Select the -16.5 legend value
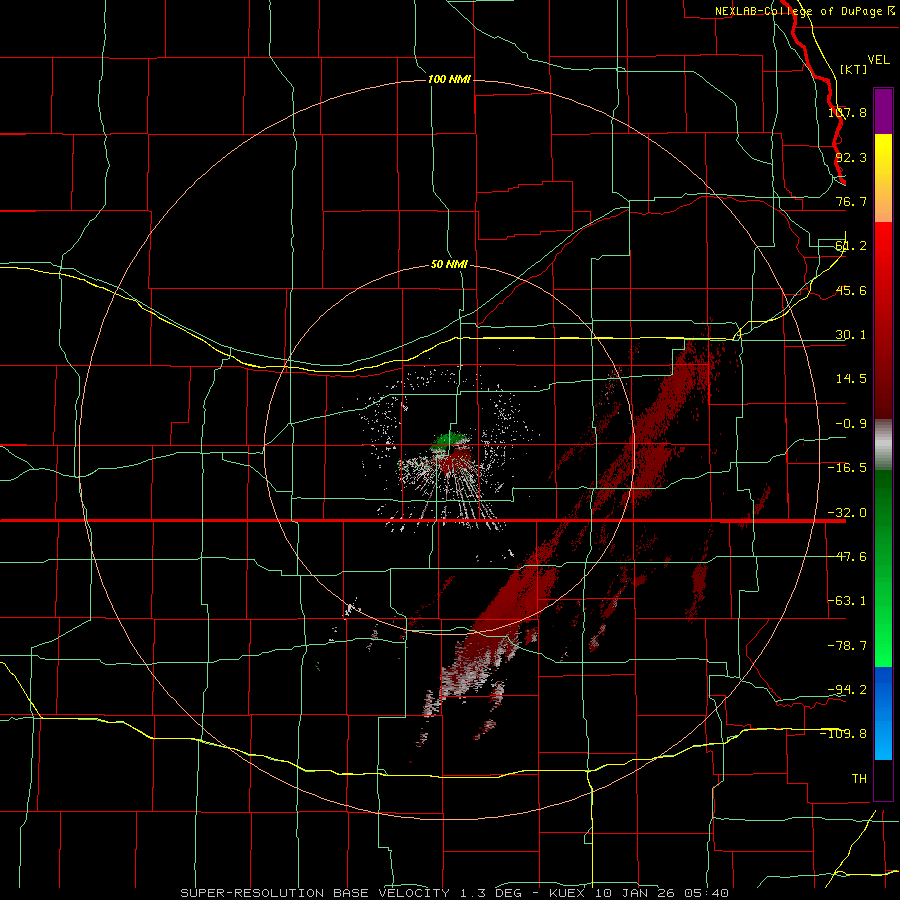 pos(847,468)
